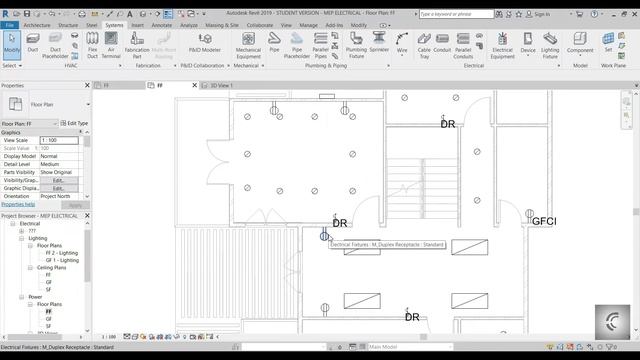Click Edit button for Visibility/Graphics

pos(59,180)
